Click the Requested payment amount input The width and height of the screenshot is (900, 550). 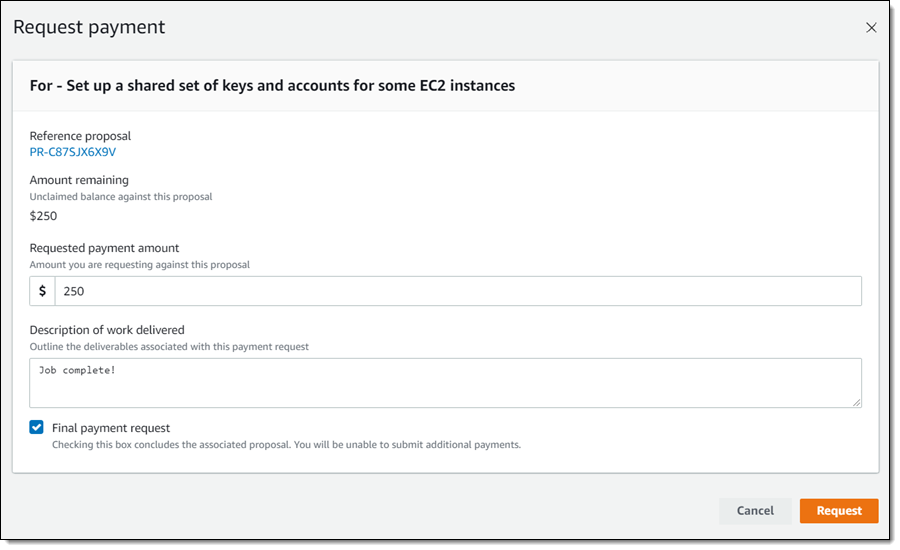pos(457,291)
